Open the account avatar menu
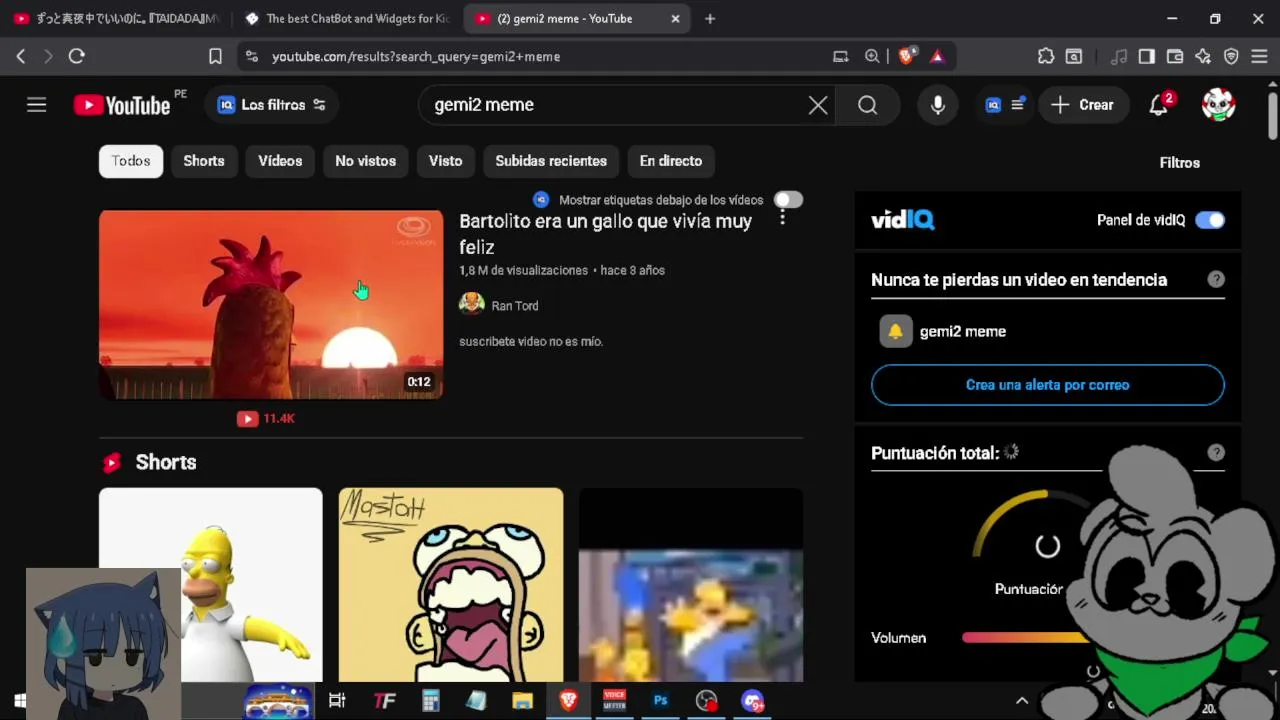This screenshot has height=720, width=1280. (1218, 105)
